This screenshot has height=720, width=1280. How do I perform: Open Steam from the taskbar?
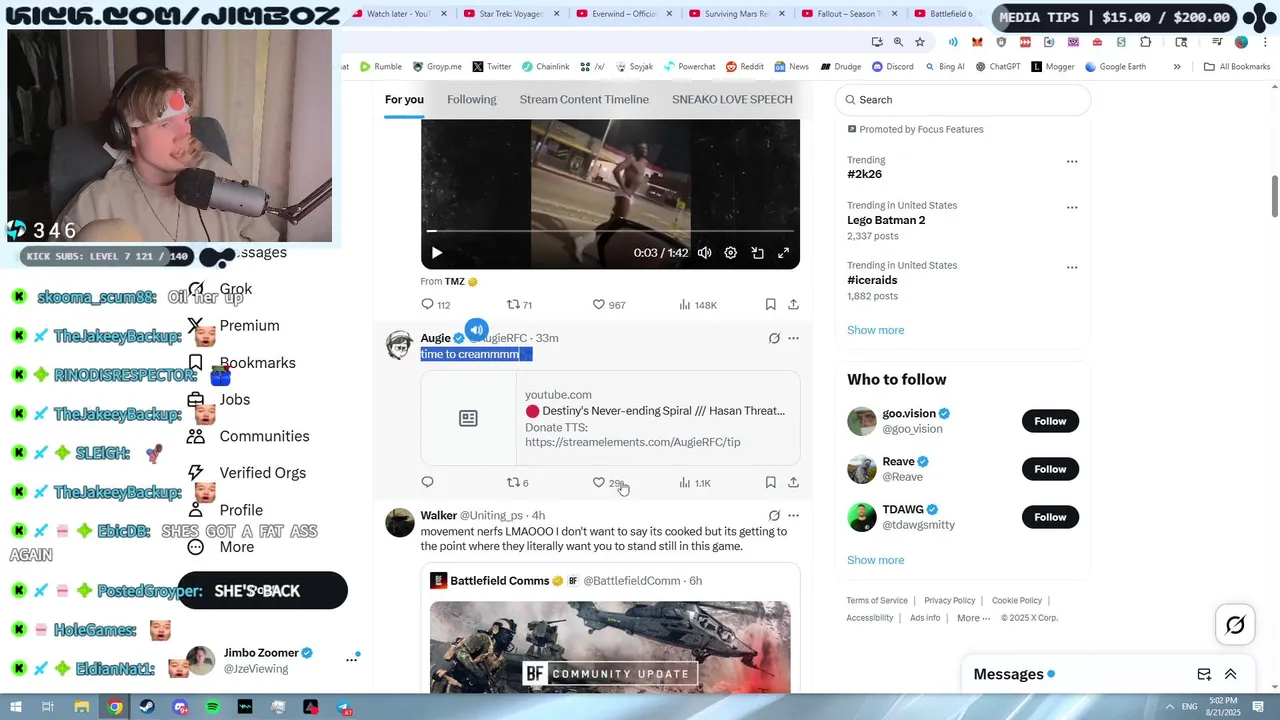coord(147,707)
